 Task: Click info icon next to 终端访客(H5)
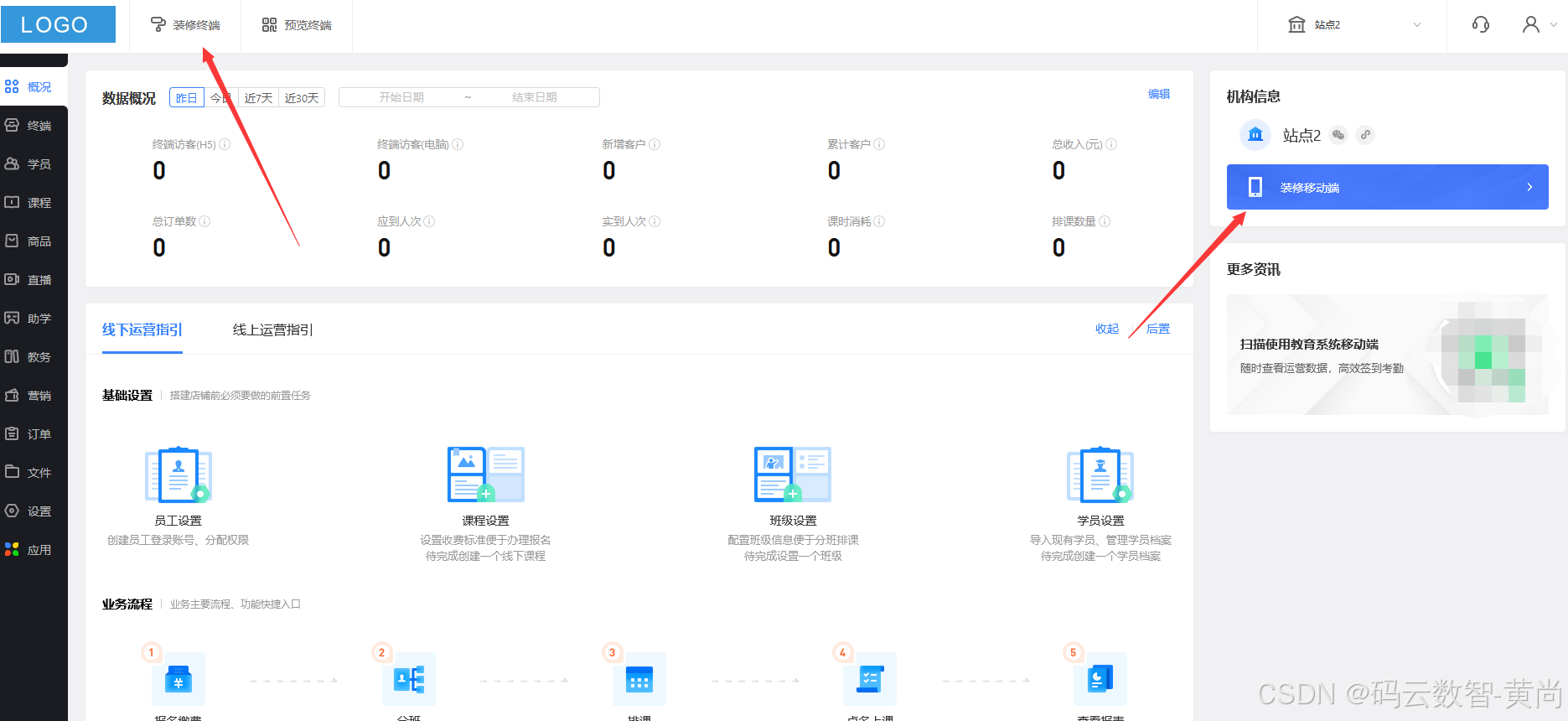click(x=225, y=144)
